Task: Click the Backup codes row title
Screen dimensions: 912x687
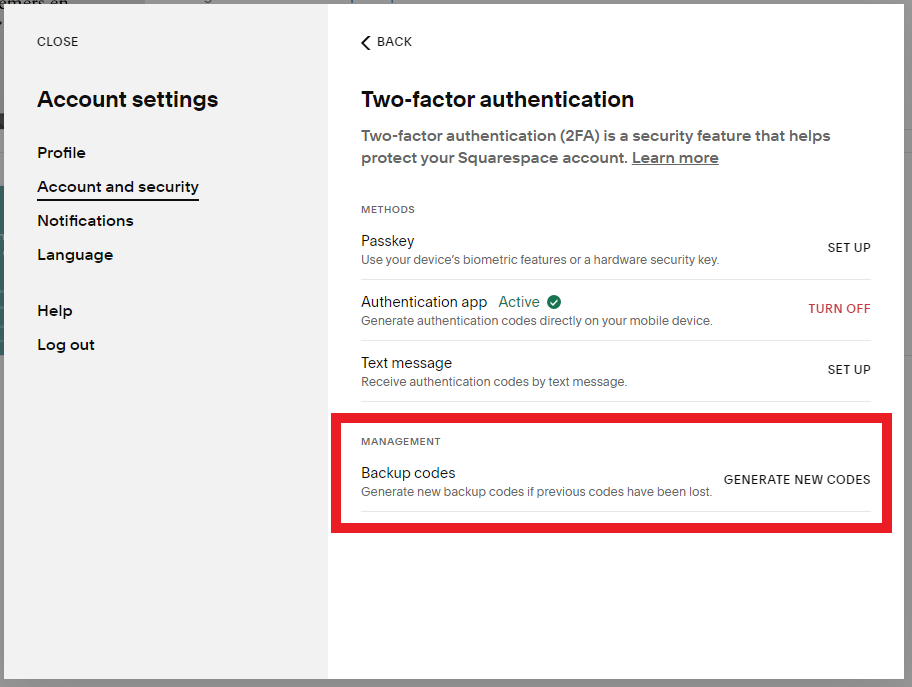Action: click(x=408, y=473)
